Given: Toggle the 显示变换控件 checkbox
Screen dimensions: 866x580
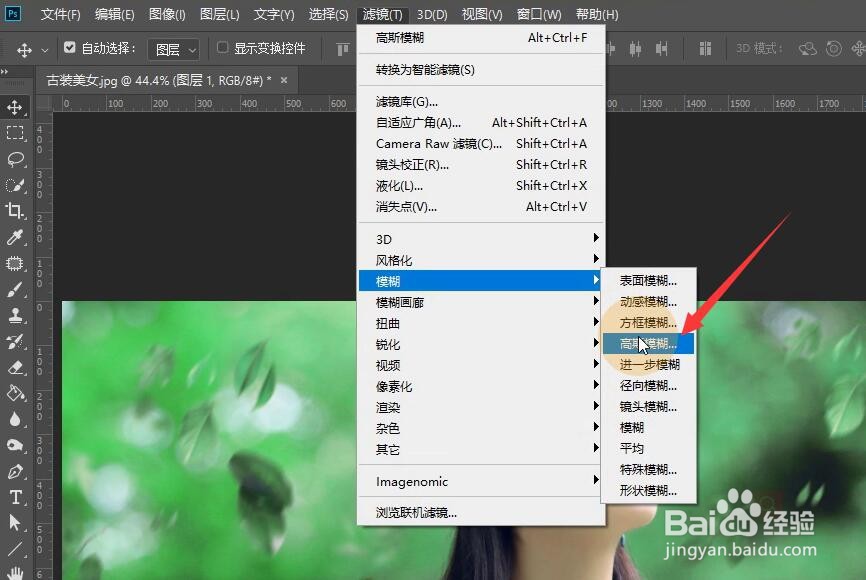Looking at the screenshot, I should 222,48.
